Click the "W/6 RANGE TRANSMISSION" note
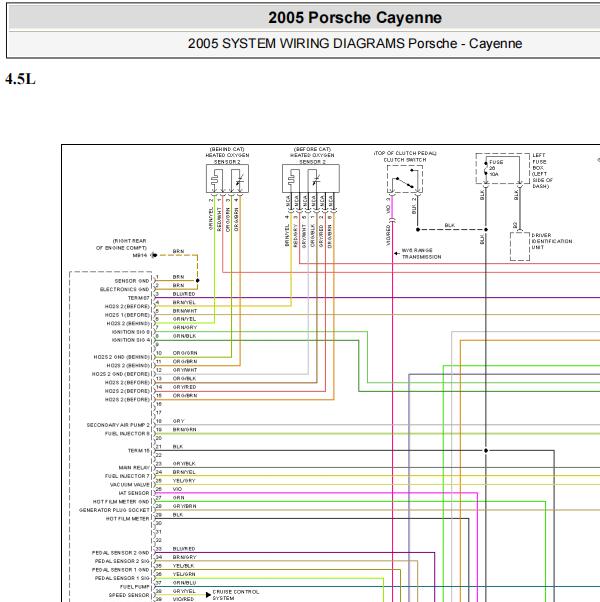 tap(421, 253)
